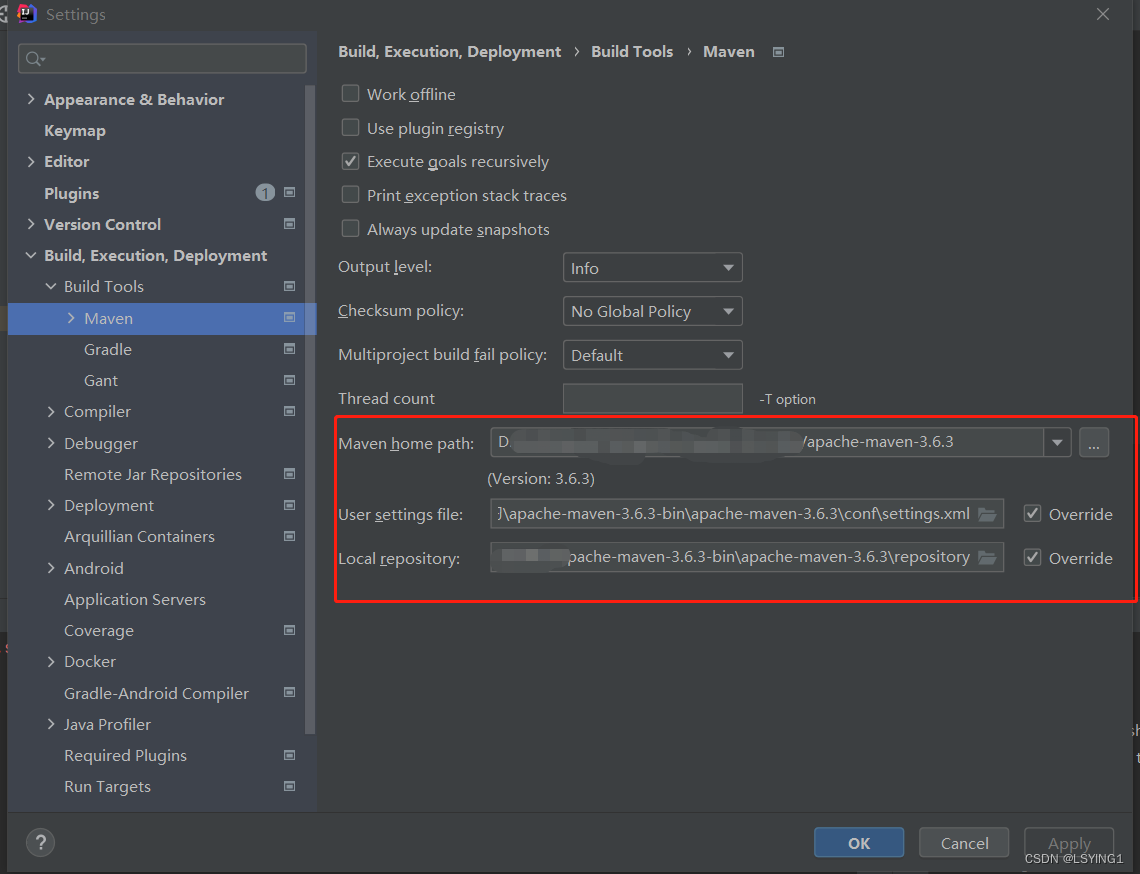Expand the Compiler node
Image resolution: width=1140 pixels, height=874 pixels.
[x=51, y=412]
